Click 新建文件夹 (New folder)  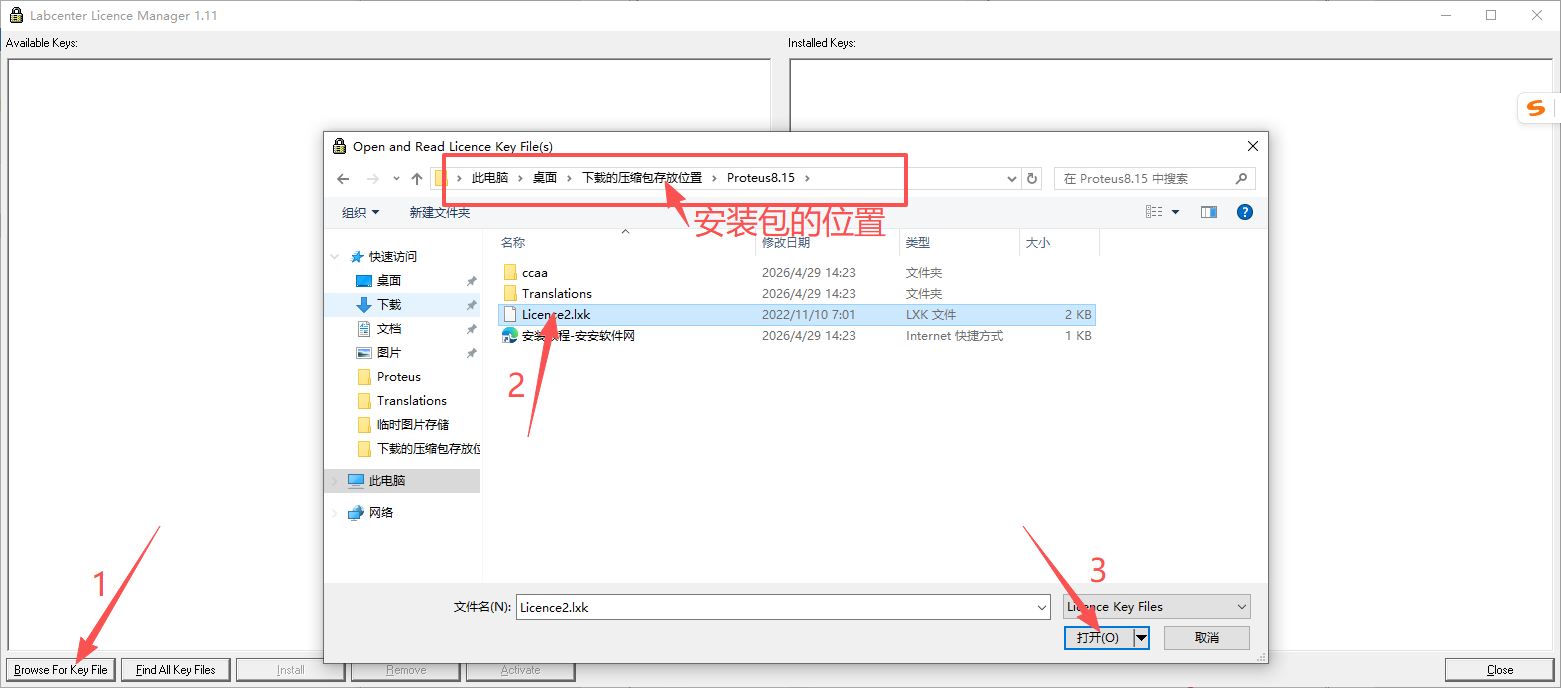(440, 212)
